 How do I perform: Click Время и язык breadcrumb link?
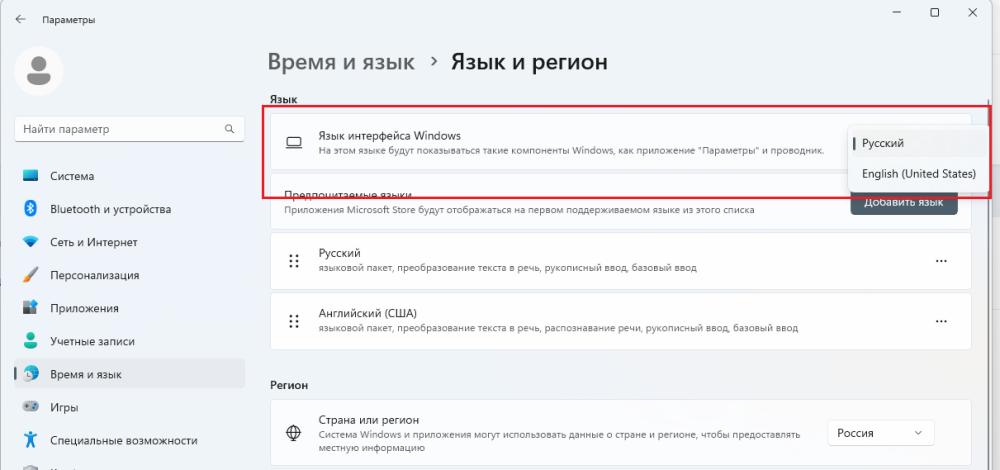pyautogui.click(x=341, y=62)
